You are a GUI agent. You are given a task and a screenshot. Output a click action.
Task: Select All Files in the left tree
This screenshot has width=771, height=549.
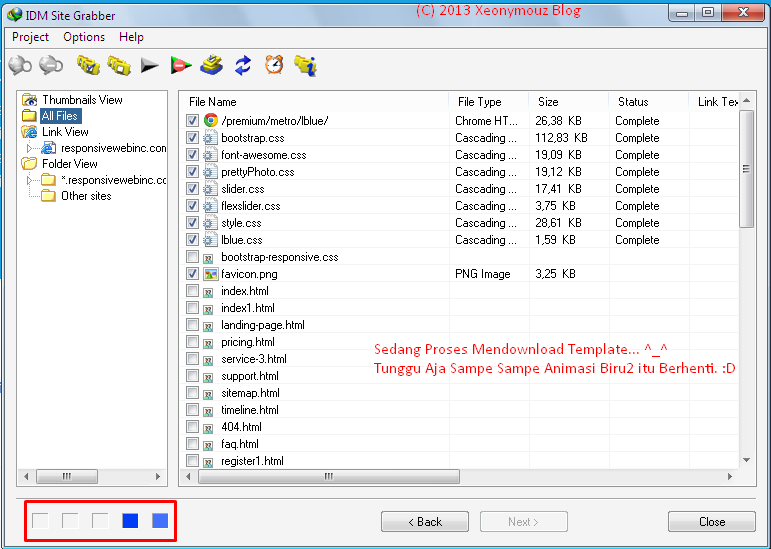60,116
